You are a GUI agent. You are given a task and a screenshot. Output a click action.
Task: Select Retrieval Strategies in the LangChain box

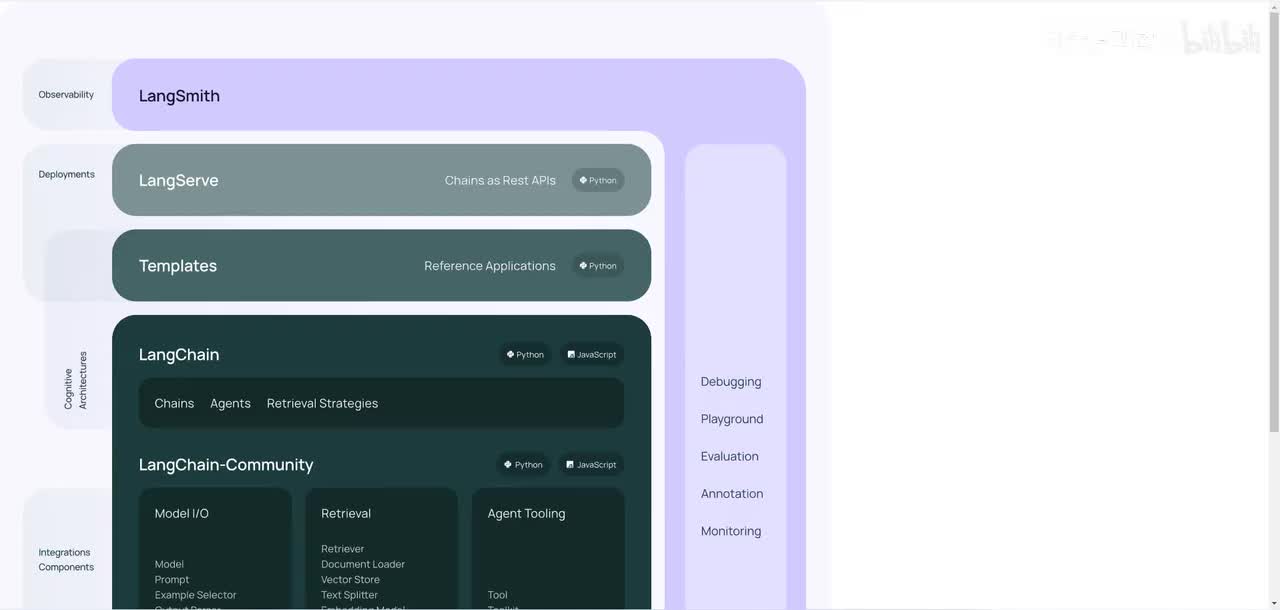tap(322, 404)
